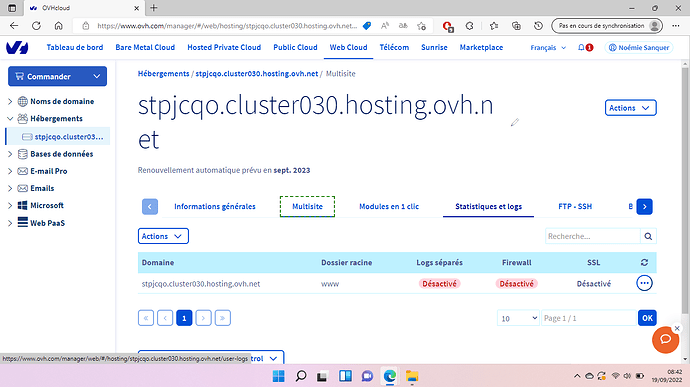Image resolution: width=690 pixels, height=387 pixels.
Task: Open the Français language selector
Action: click(x=548, y=48)
